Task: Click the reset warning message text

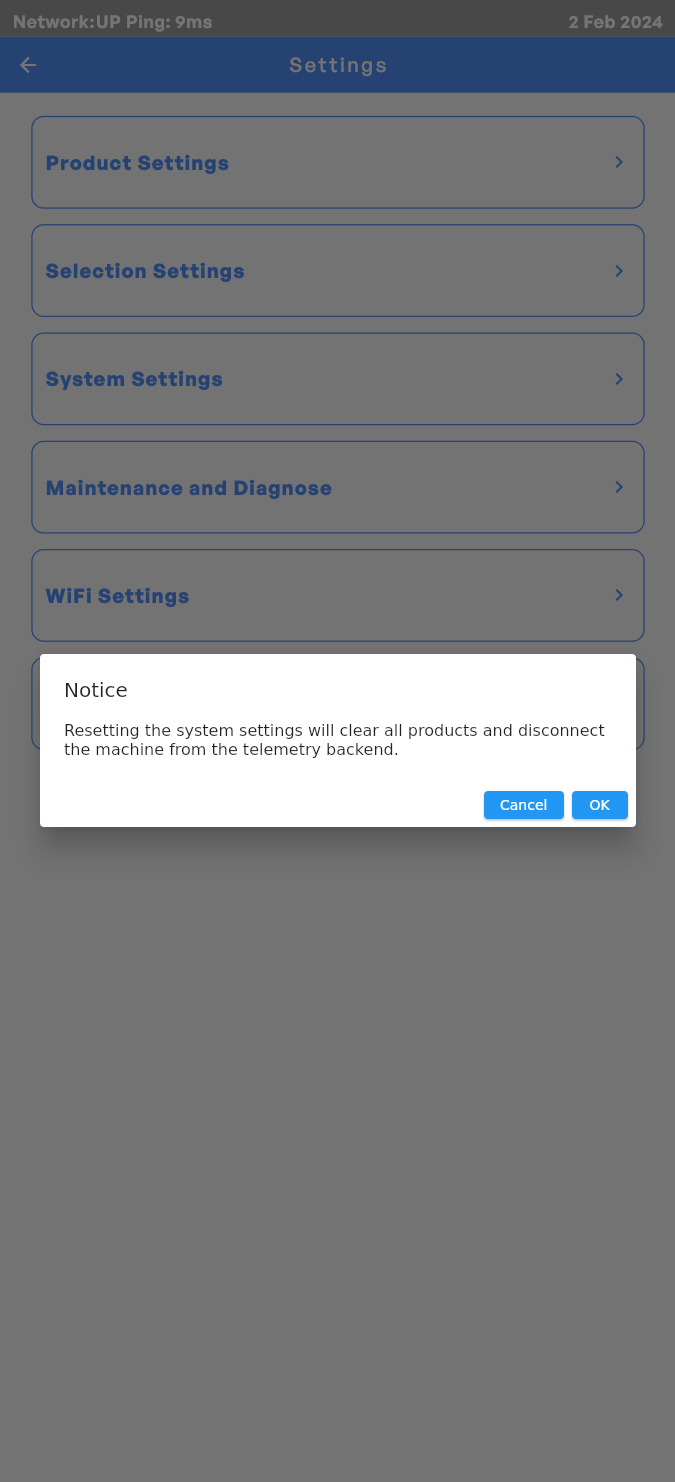Action: [x=334, y=740]
